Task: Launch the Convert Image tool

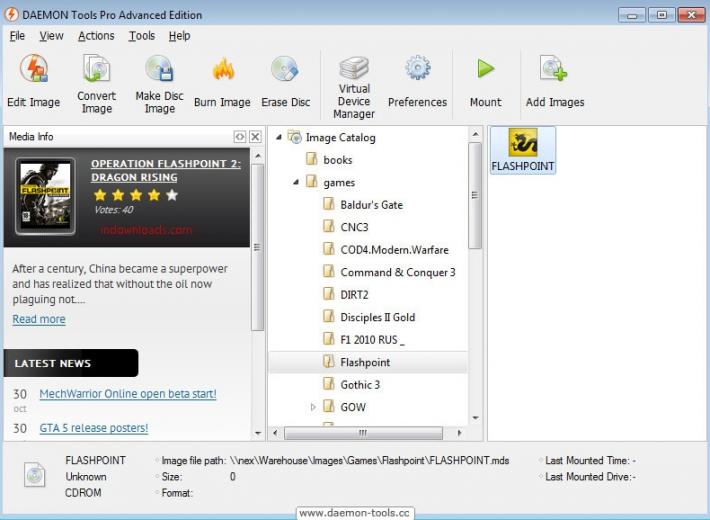Action: pos(96,83)
